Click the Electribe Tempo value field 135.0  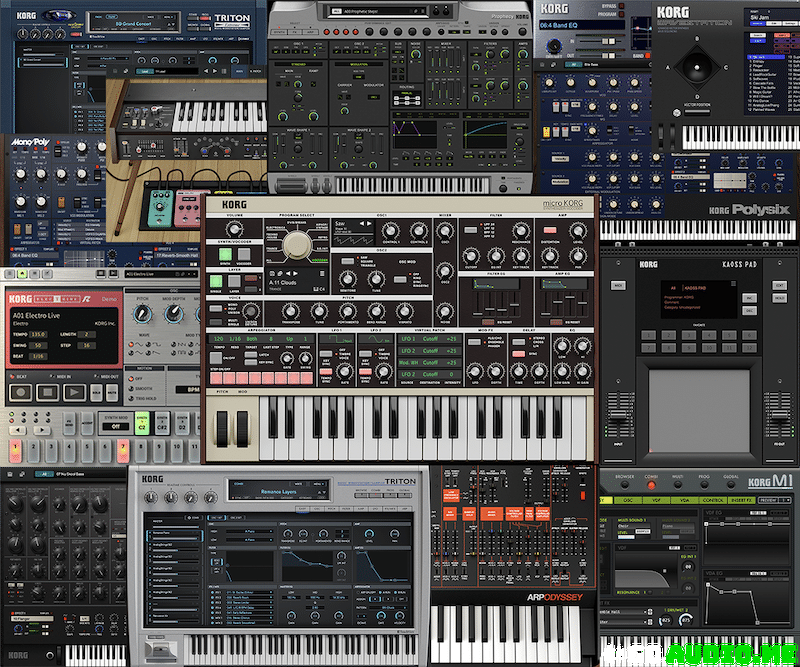point(38,334)
